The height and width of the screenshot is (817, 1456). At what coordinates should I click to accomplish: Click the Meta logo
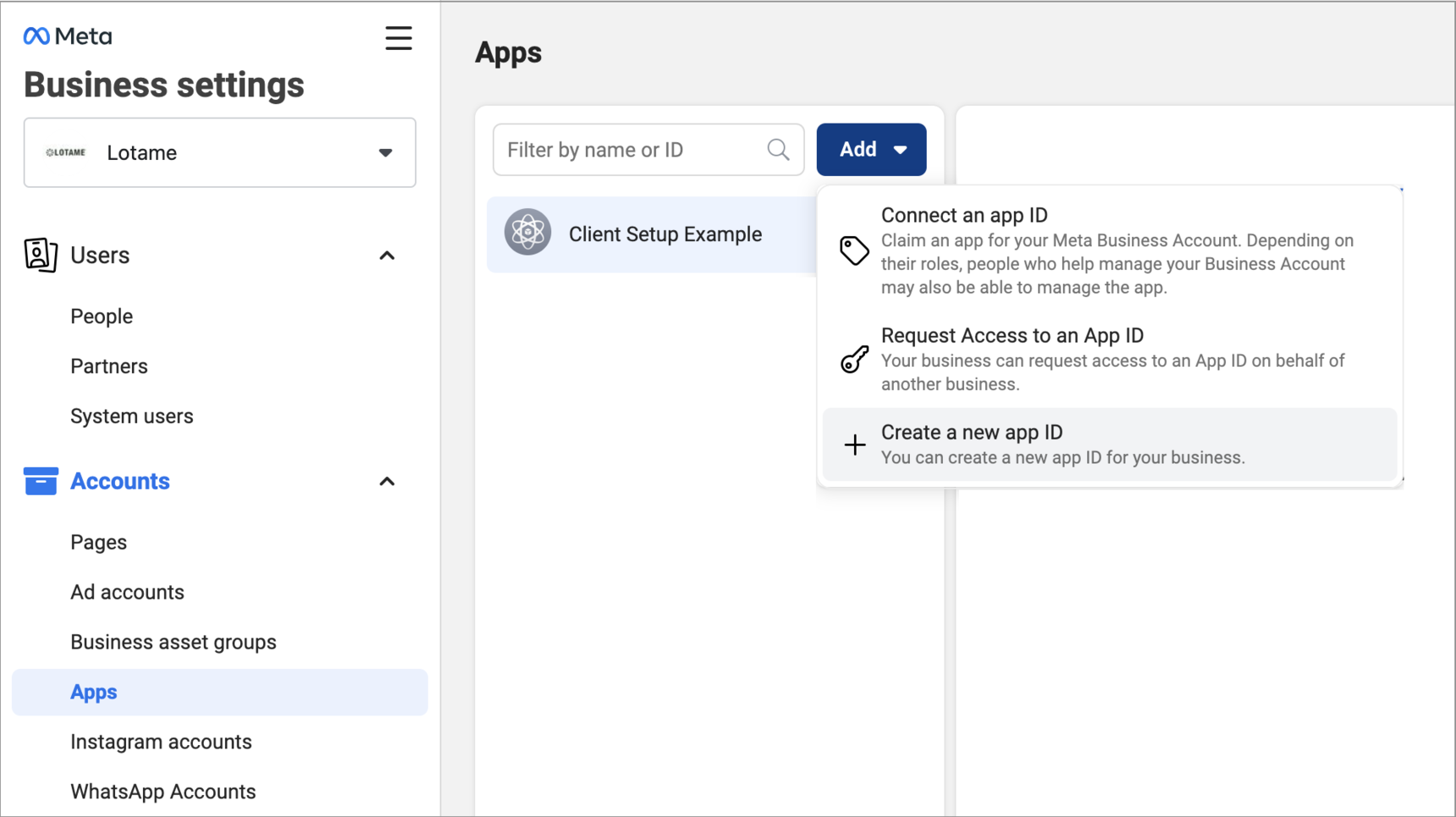[68, 36]
